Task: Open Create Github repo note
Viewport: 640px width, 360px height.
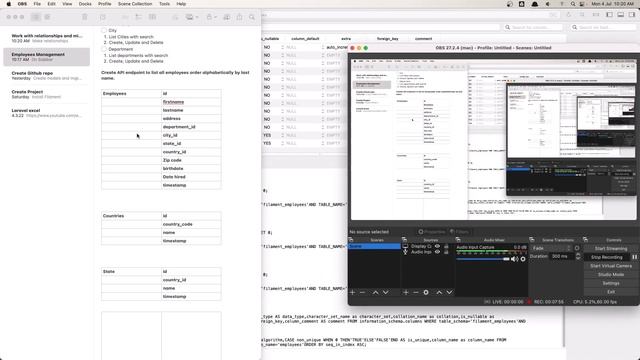Action: [47, 76]
